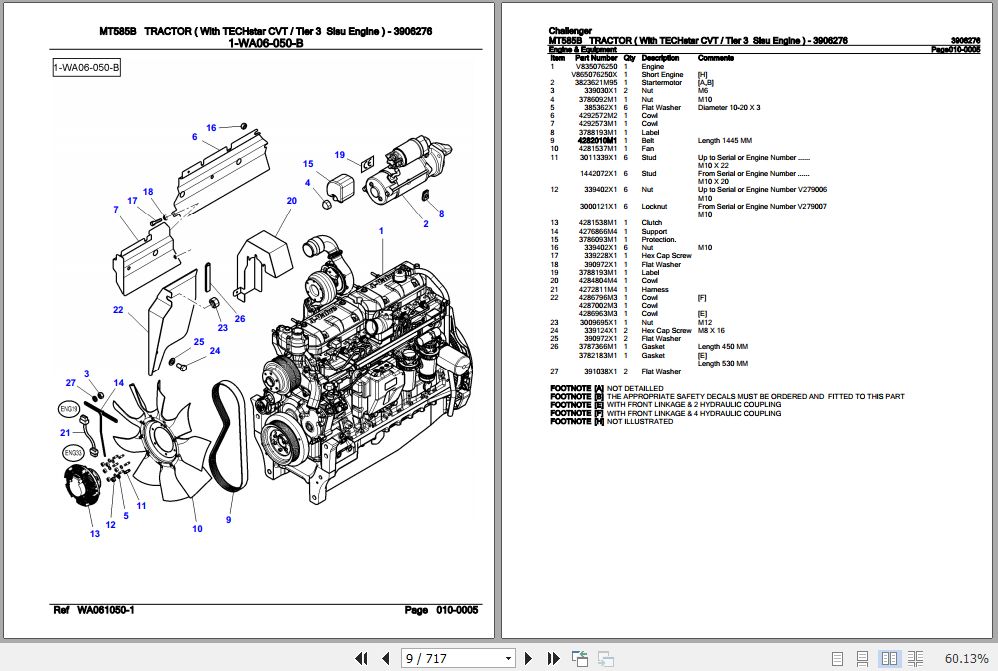
Task: Click part number 4282010M1 in the parts list
Action: tap(598, 140)
